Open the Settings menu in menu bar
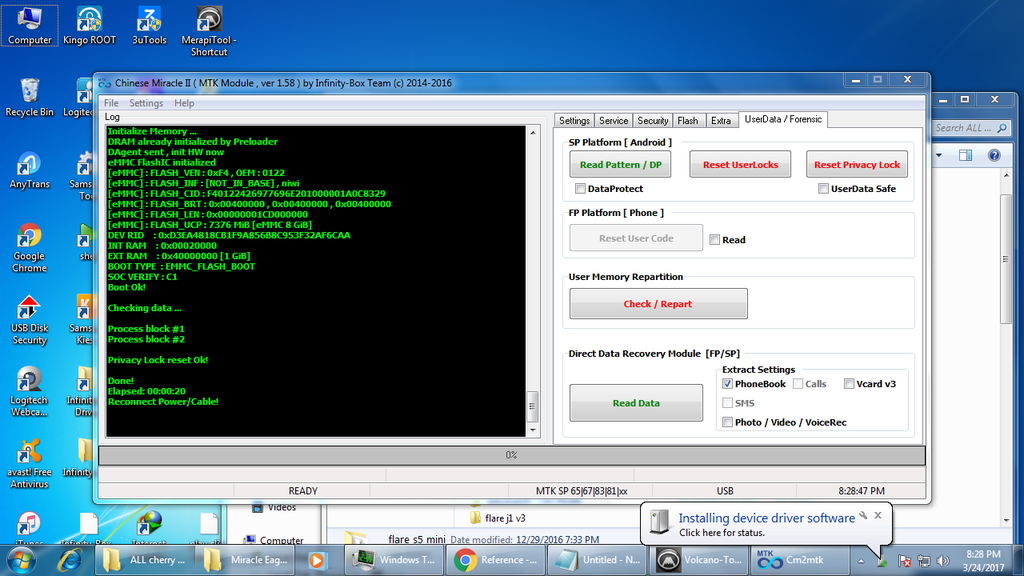Viewport: 1024px width, 576px height. coord(146,103)
